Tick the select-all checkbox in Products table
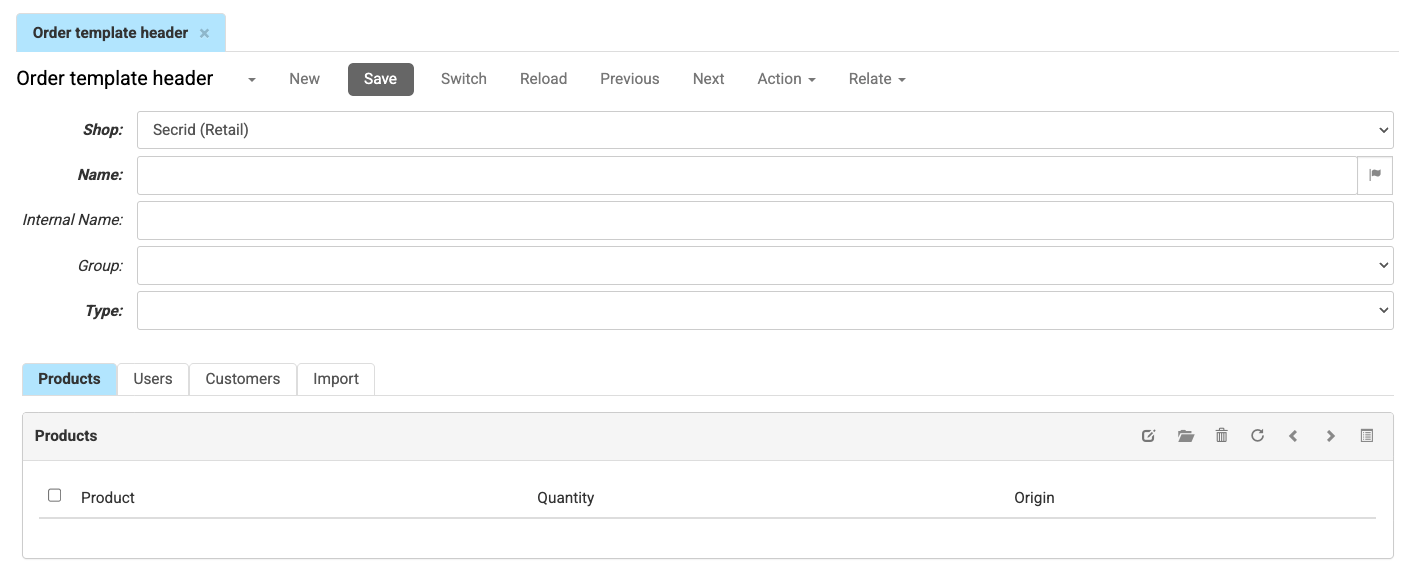 click(55, 495)
